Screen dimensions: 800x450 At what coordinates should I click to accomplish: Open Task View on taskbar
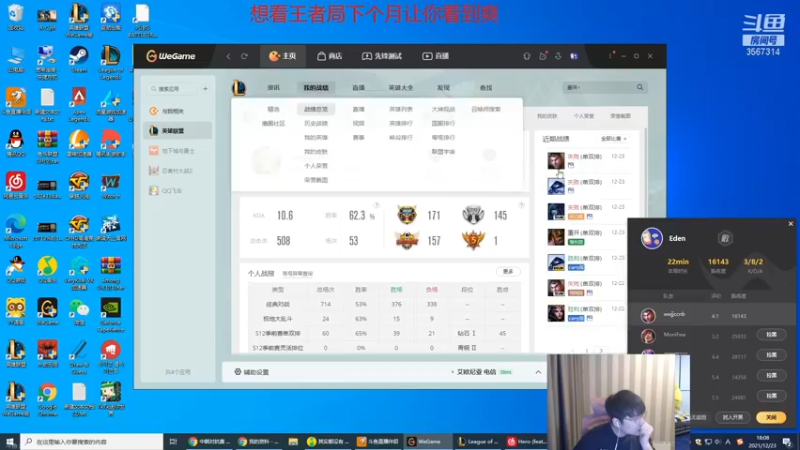(173, 442)
